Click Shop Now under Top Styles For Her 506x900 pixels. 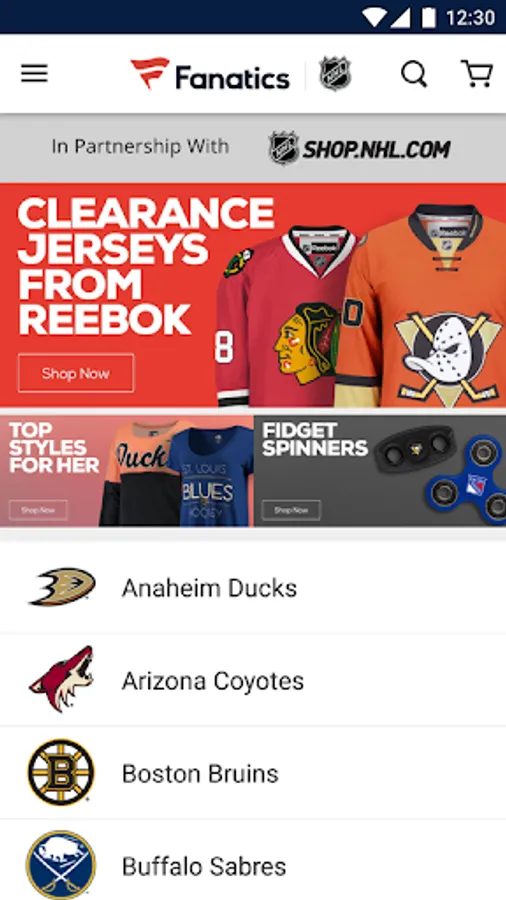click(38, 510)
